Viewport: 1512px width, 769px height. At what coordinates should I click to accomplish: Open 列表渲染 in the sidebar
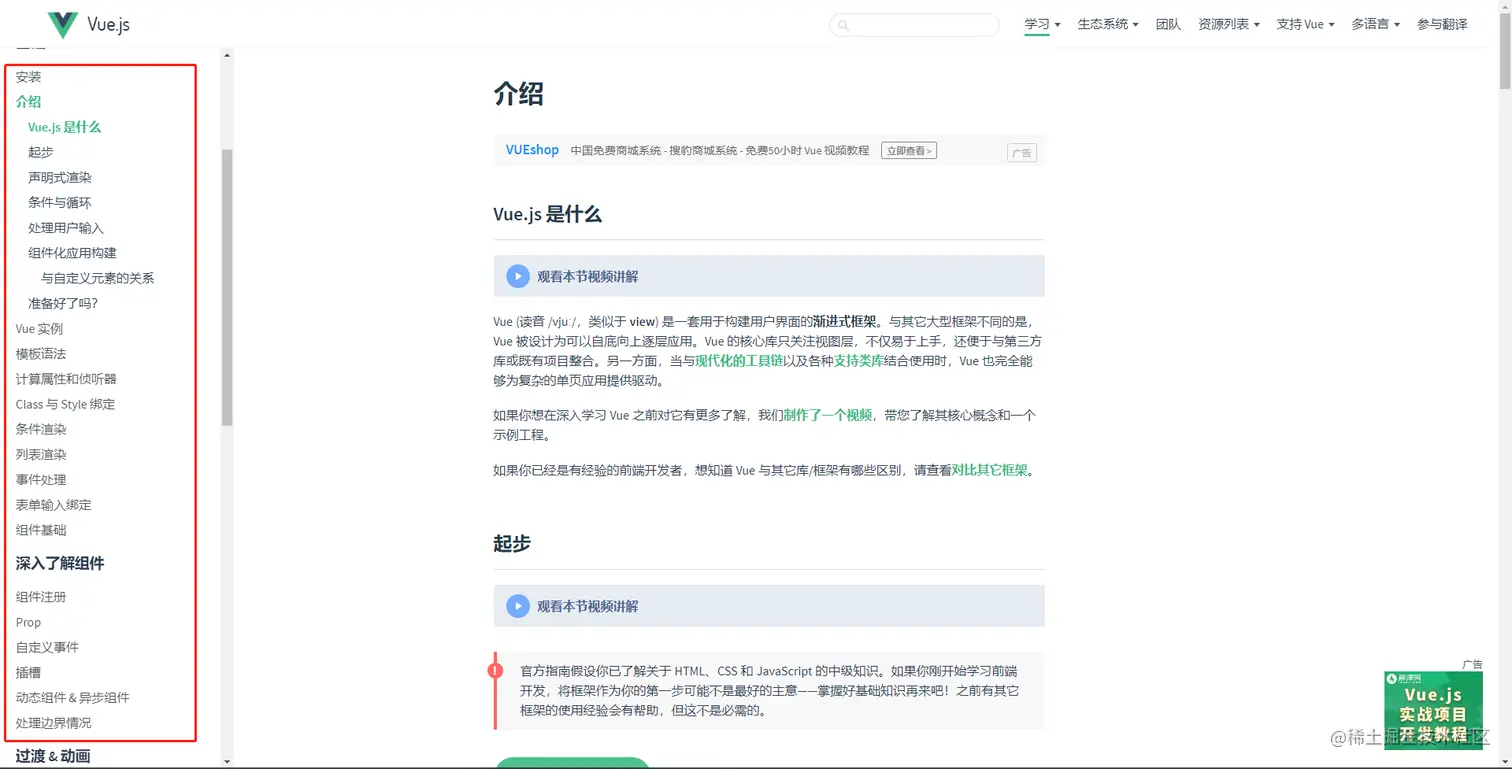point(41,454)
